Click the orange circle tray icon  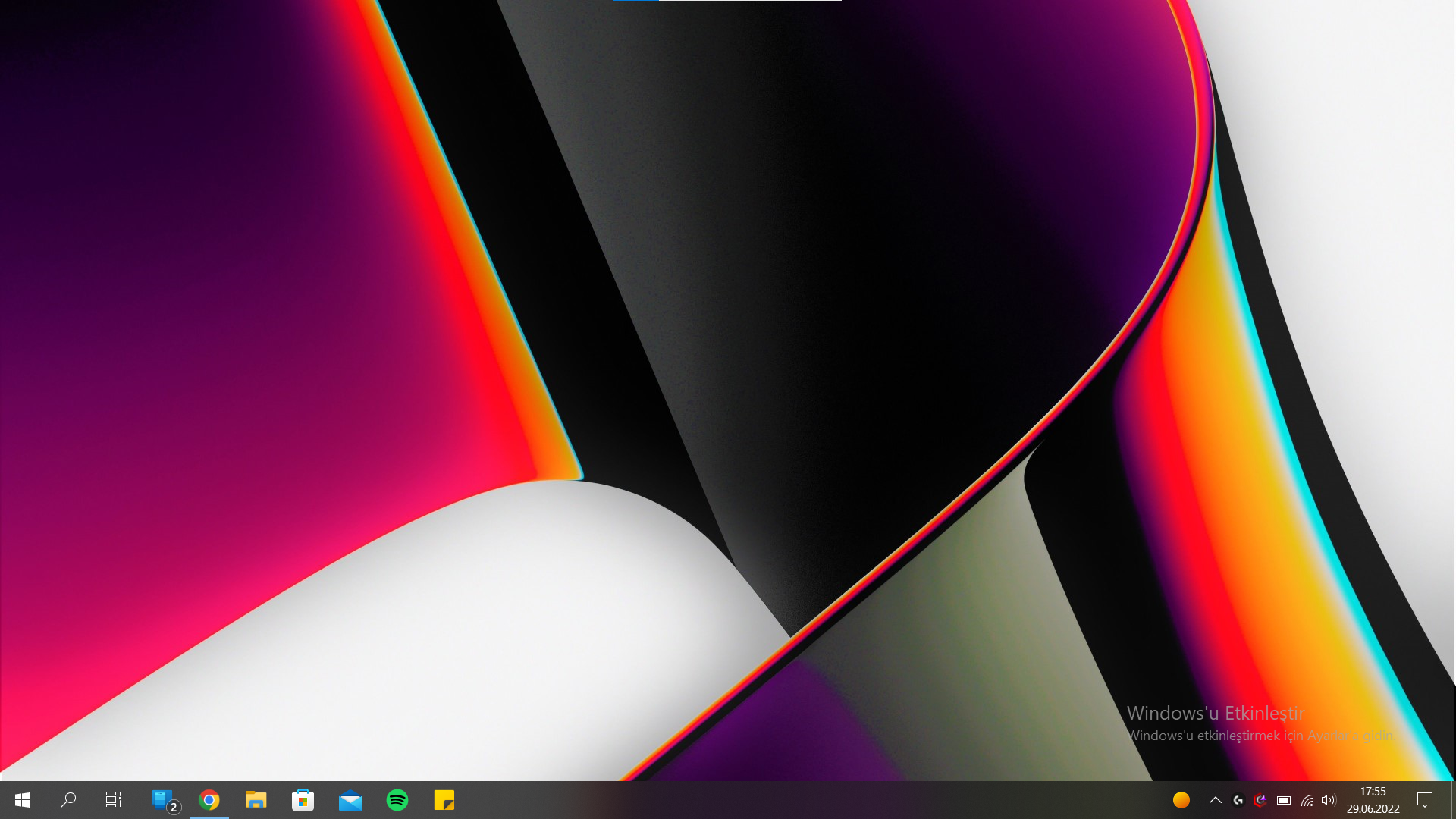(x=1181, y=800)
